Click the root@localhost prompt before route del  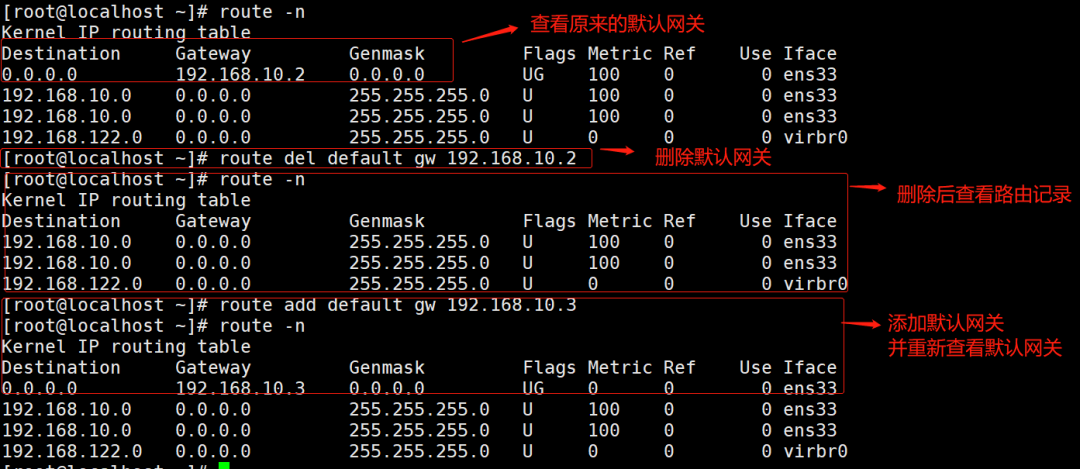[x=105, y=158]
